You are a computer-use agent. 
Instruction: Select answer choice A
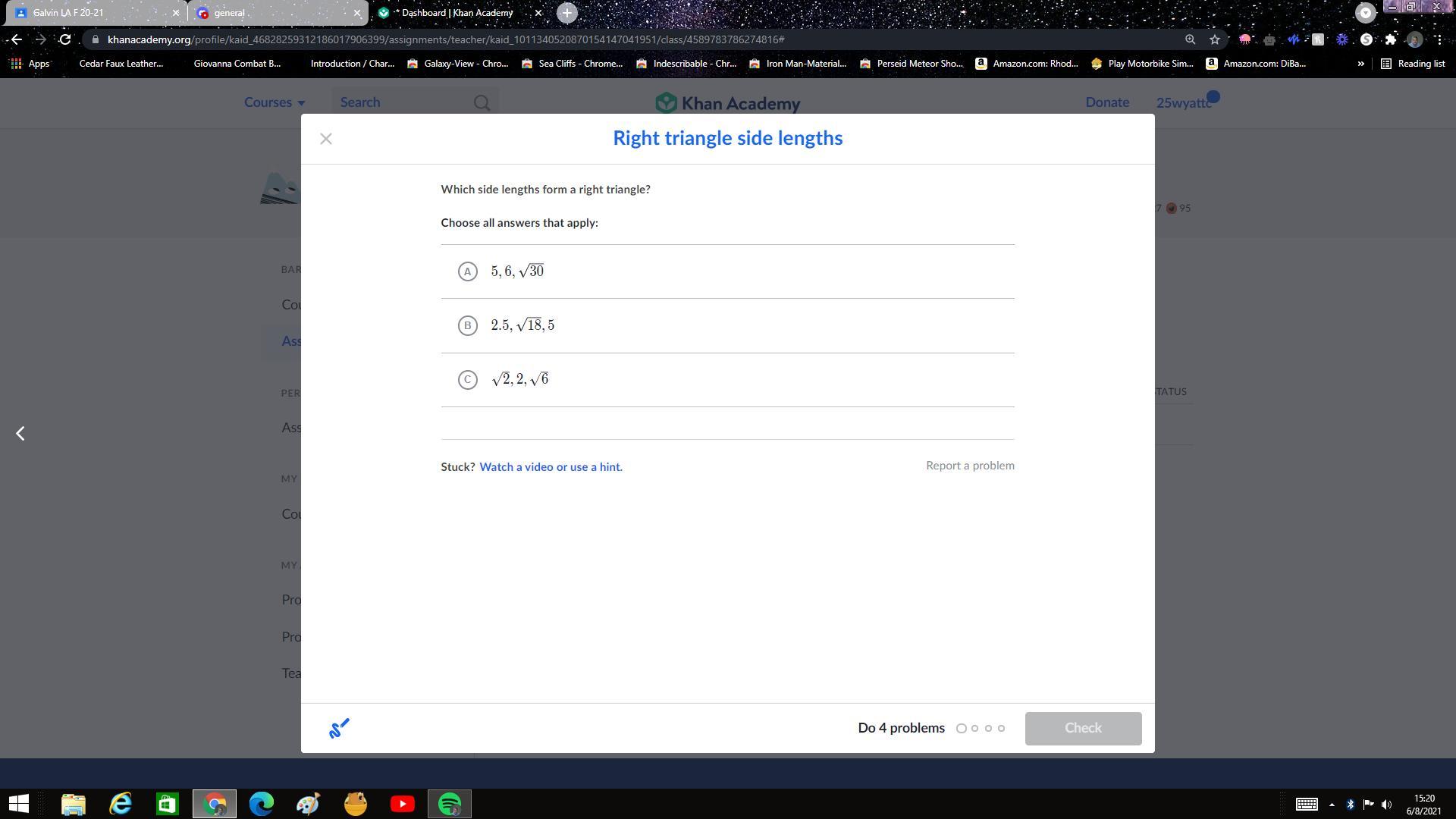pyautogui.click(x=468, y=271)
